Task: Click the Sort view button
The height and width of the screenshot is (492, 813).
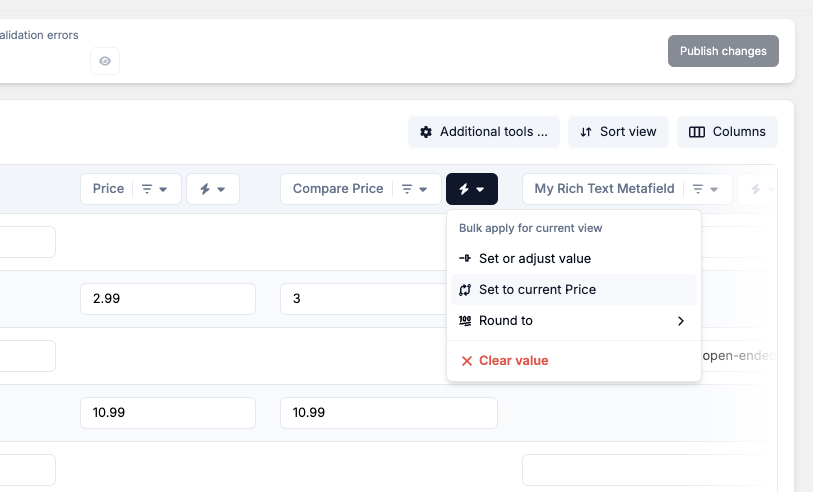Action: (x=618, y=132)
